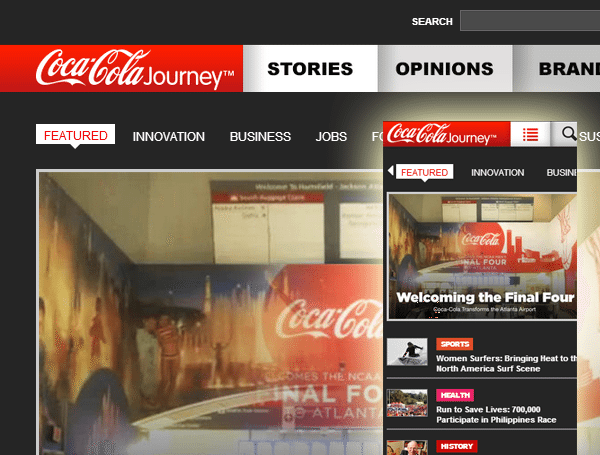Open the mobile magnifier search icon

(569, 134)
